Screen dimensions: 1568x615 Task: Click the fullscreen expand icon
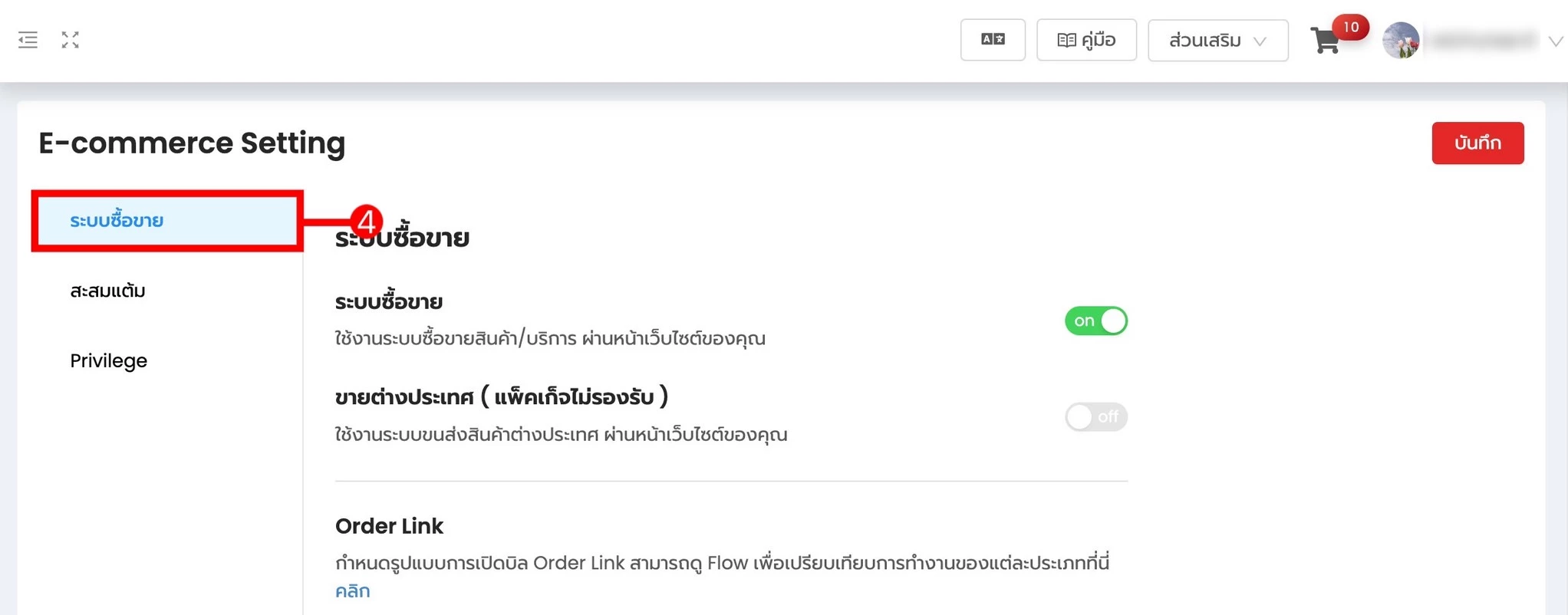[70, 39]
